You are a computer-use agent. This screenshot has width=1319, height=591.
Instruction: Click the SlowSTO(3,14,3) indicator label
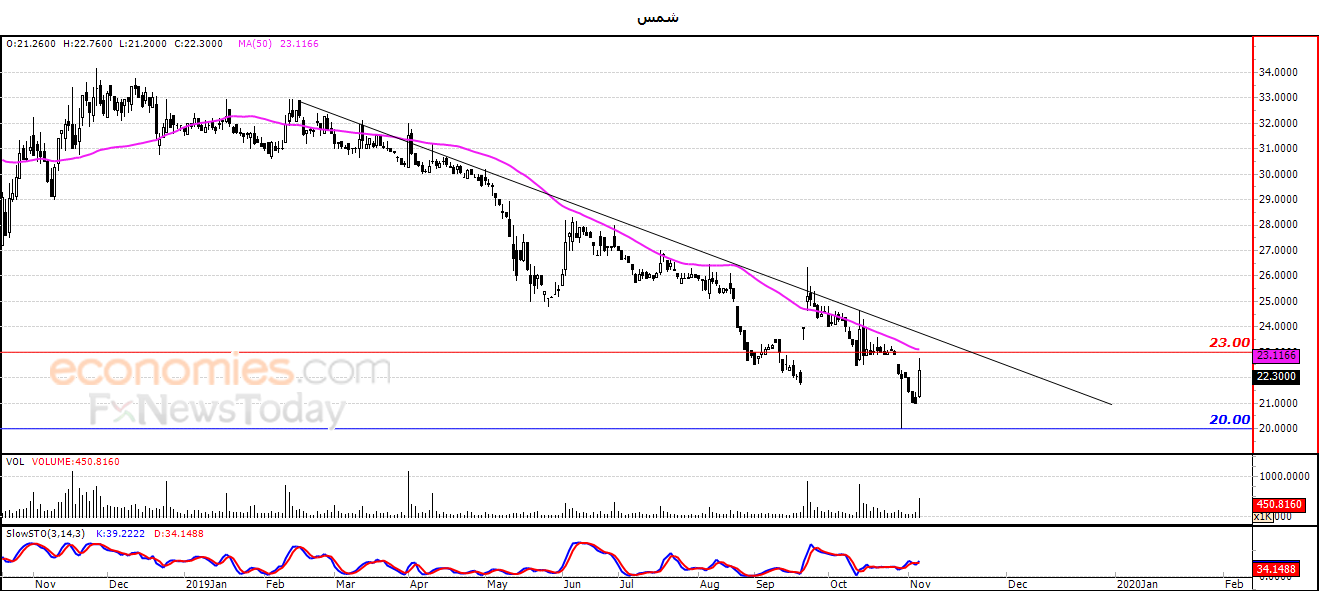click(x=41, y=534)
